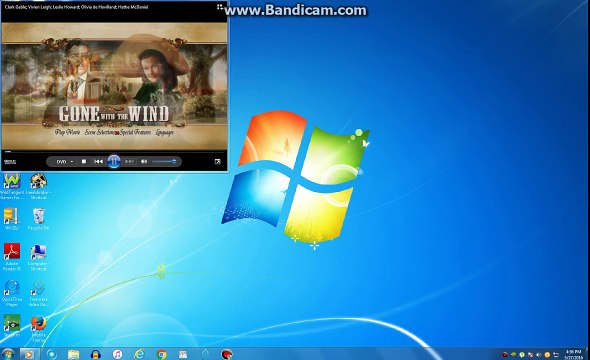590x360 pixels.
Task: Open the network status tray icon
Action: 556,355
